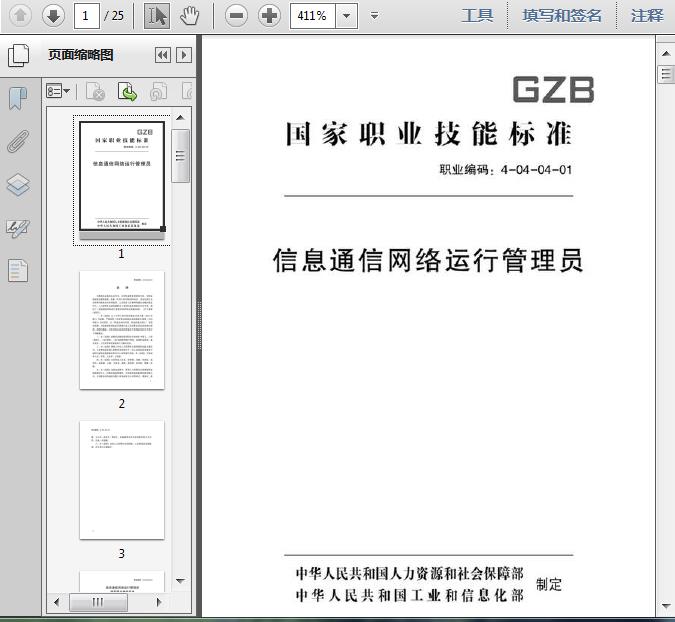The width and height of the screenshot is (675, 622).
Task: Go to previous page arrow button
Action: pyautogui.click(x=20, y=16)
